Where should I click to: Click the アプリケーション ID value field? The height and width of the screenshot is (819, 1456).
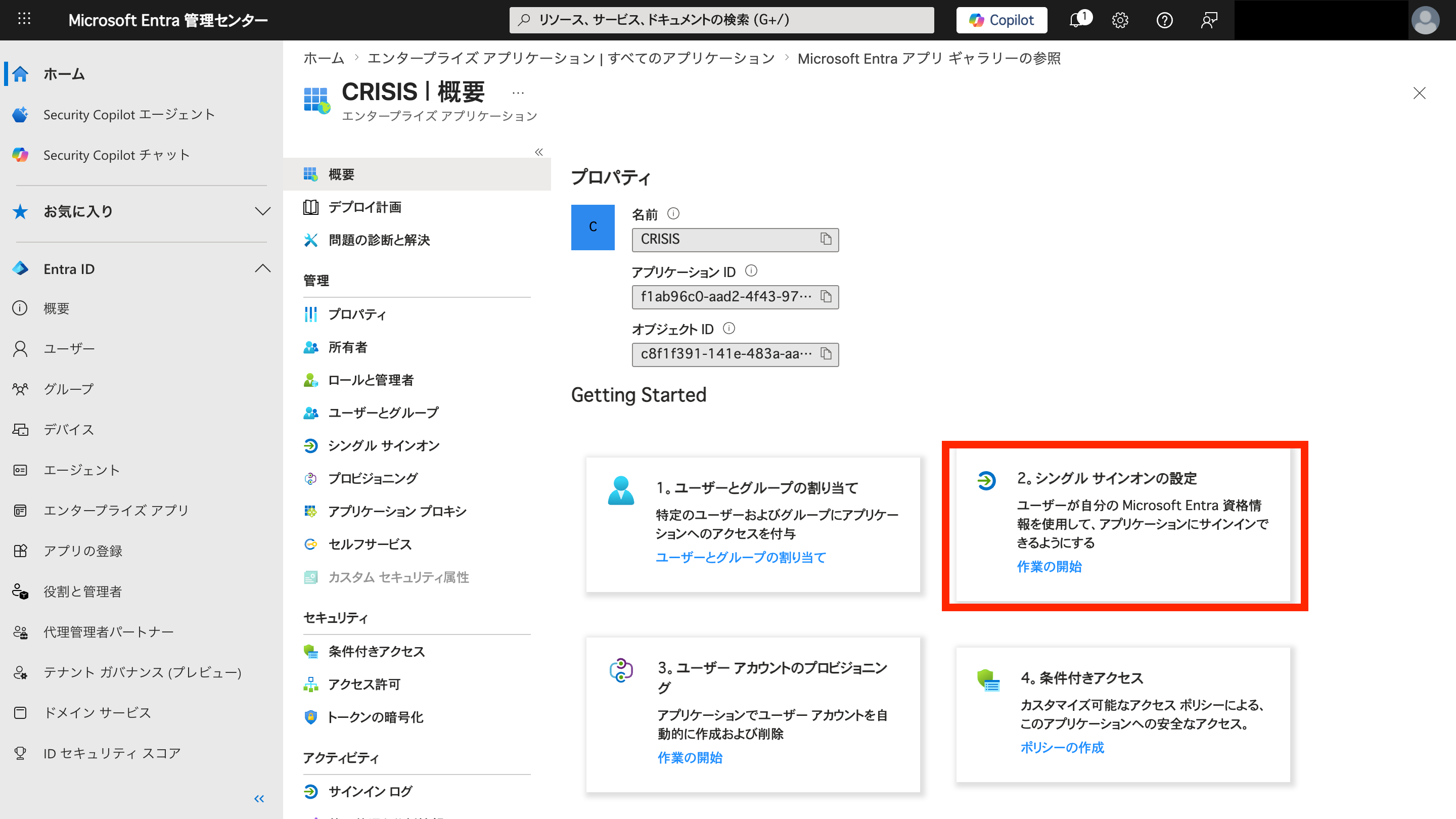735,297
